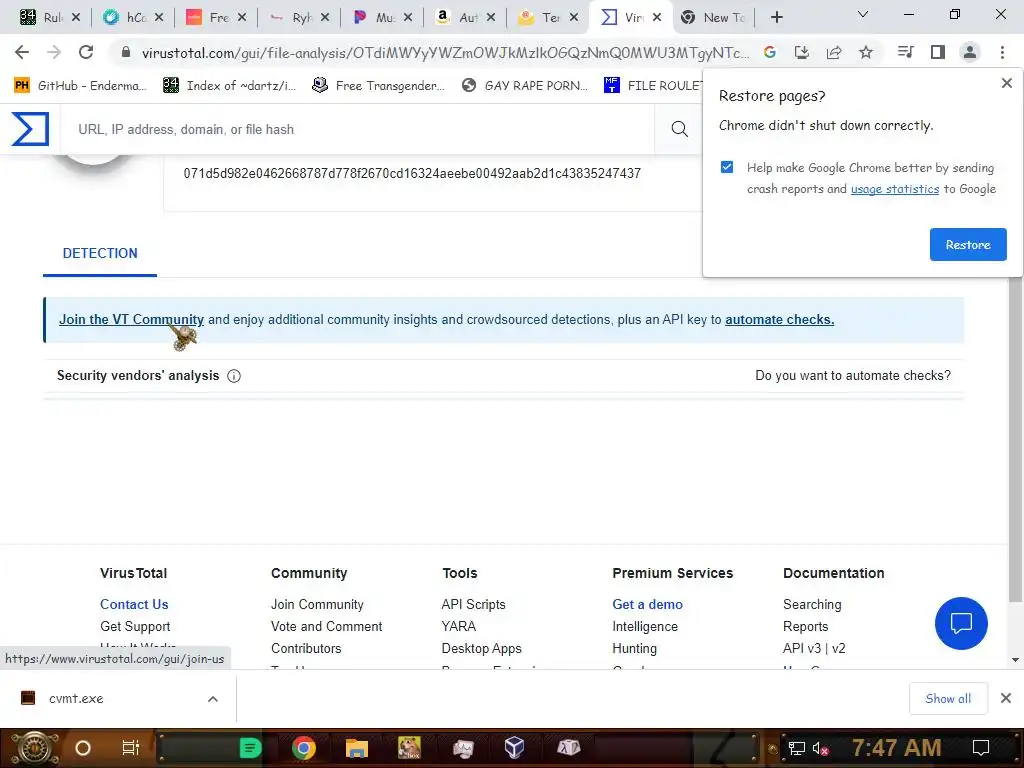Image resolution: width=1024 pixels, height=768 pixels.
Task: Switch to the Amazon Aut tab
Action: (x=464, y=18)
